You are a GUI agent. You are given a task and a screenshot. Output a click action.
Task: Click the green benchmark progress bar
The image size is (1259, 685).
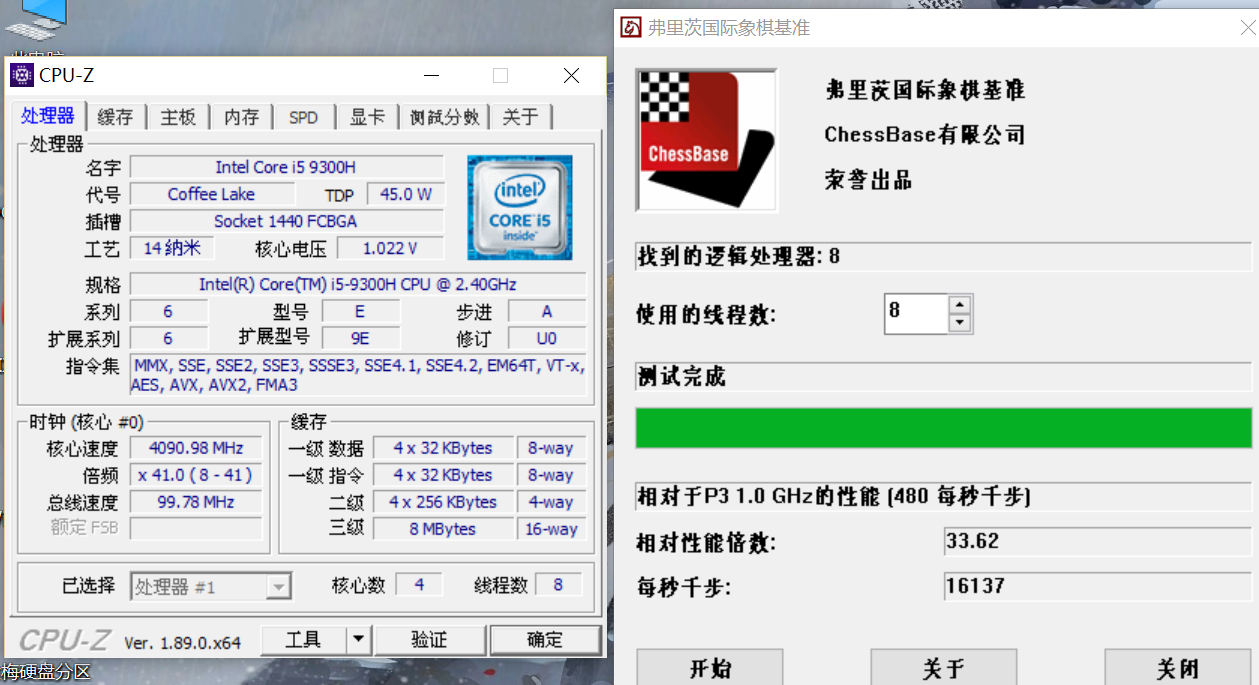point(943,427)
